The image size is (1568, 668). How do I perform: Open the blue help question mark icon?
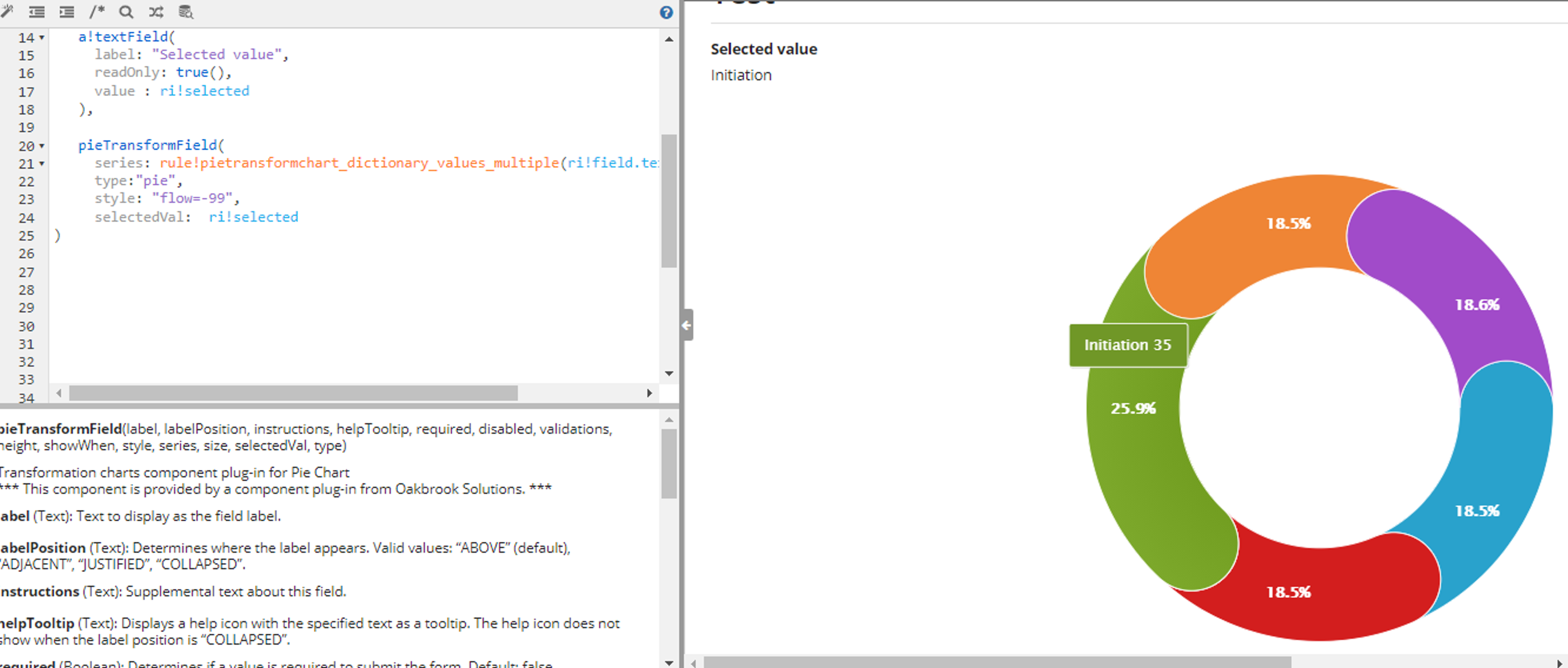(666, 12)
